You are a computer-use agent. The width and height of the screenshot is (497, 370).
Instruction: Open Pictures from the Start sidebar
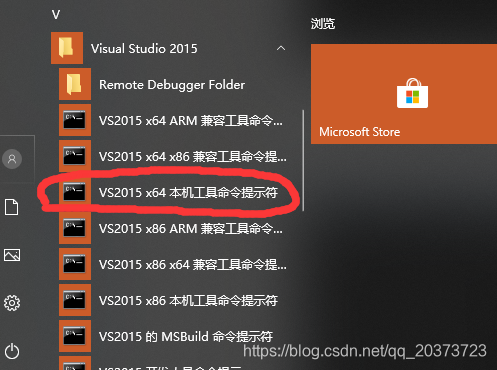tap(12, 255)
